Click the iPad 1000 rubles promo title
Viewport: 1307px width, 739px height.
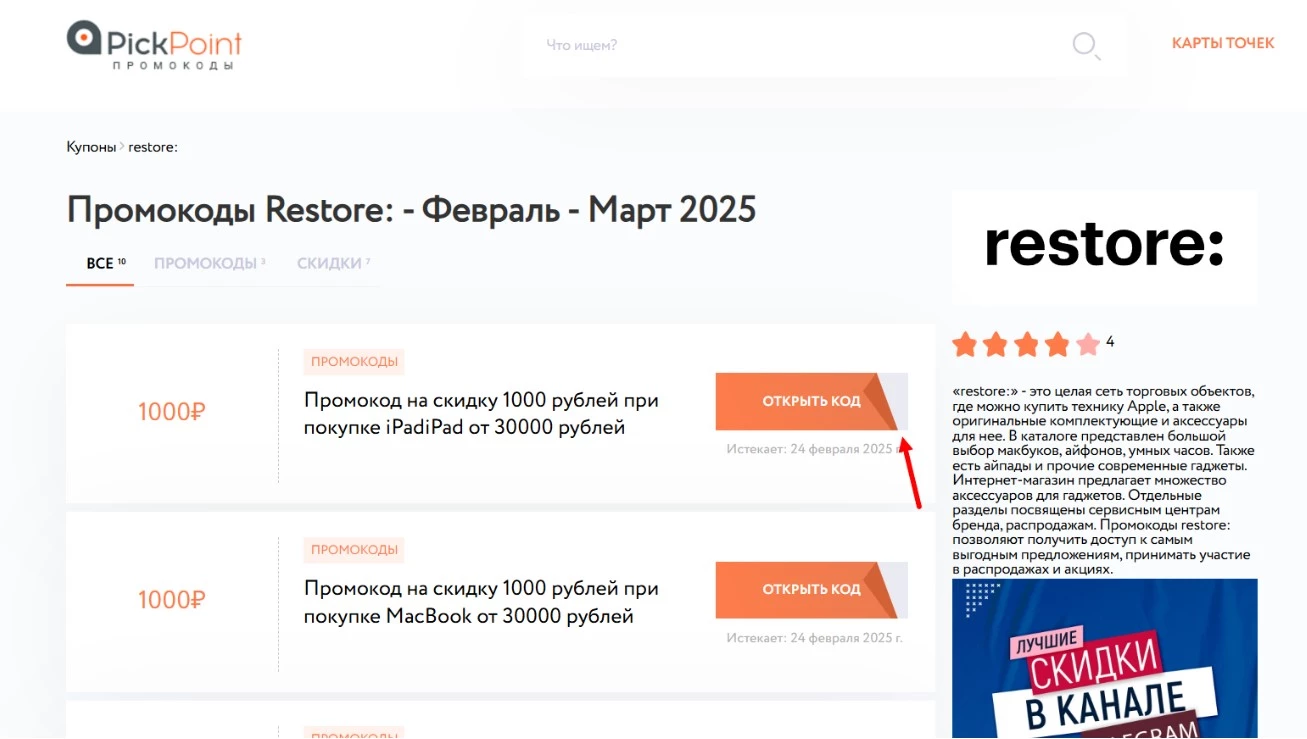[x=481, y=414]
